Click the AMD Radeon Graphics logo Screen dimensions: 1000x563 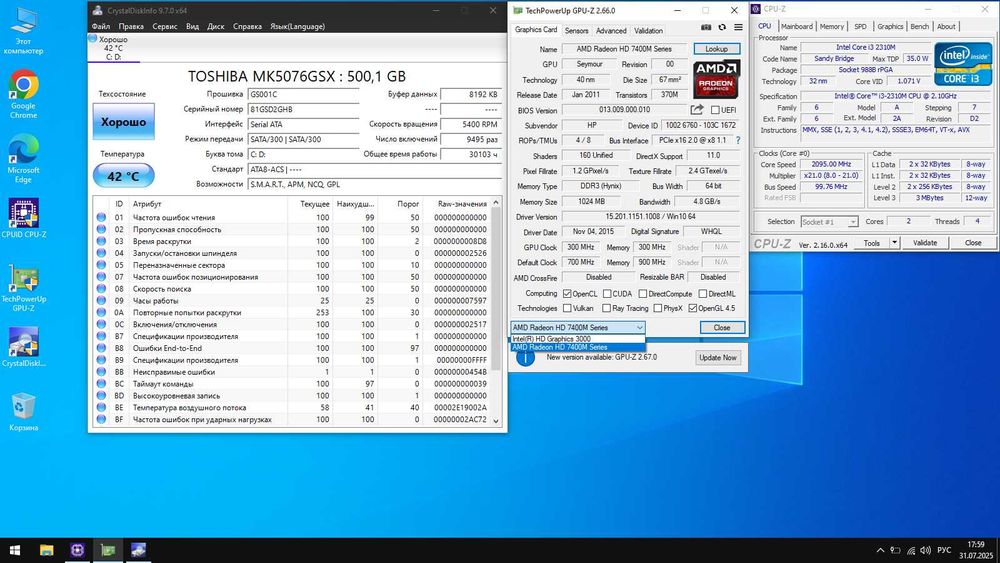pyautogui.click(x=716, y=78)
